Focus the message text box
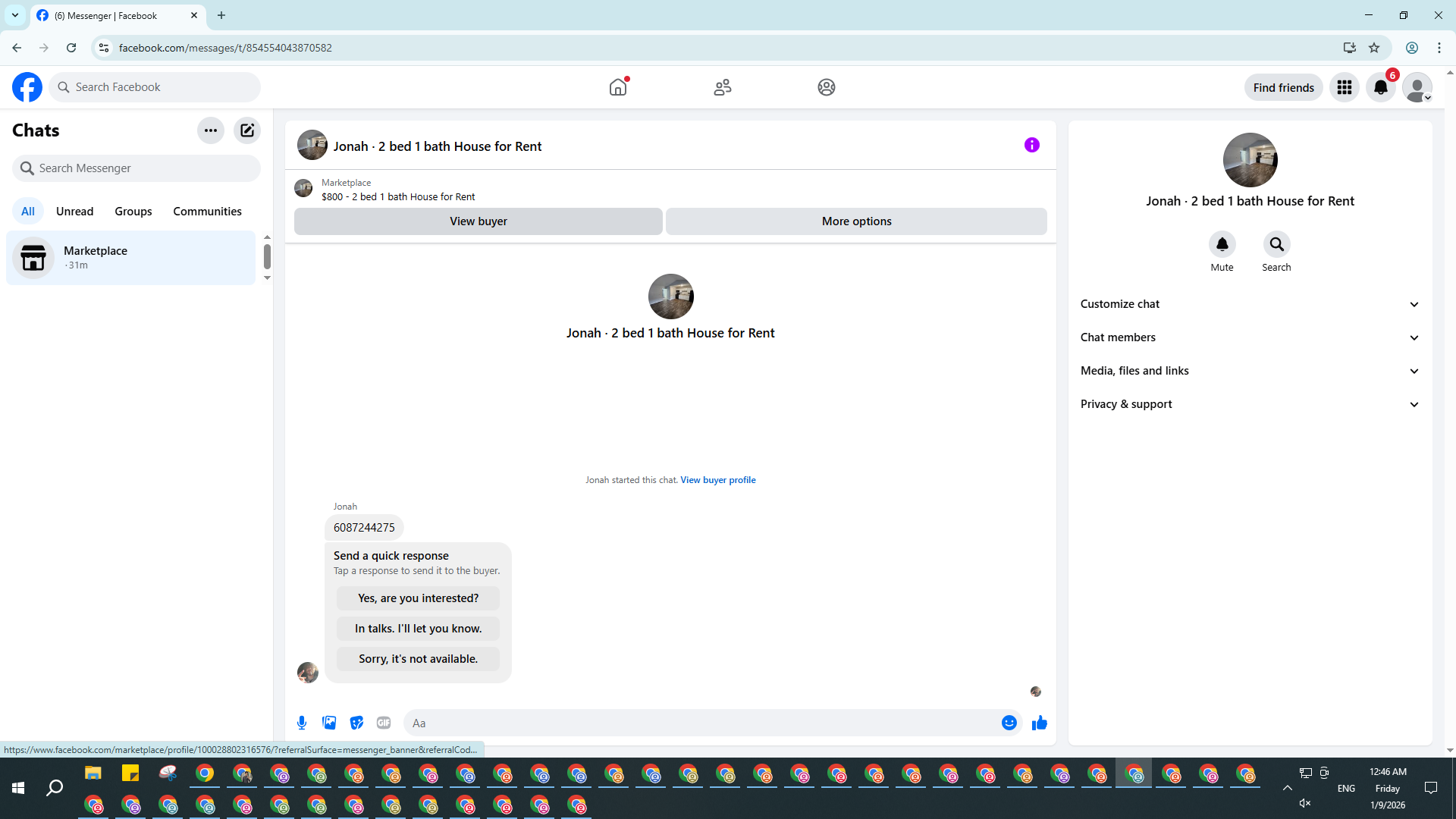The image size is (1456, 819). pos(701,723)
